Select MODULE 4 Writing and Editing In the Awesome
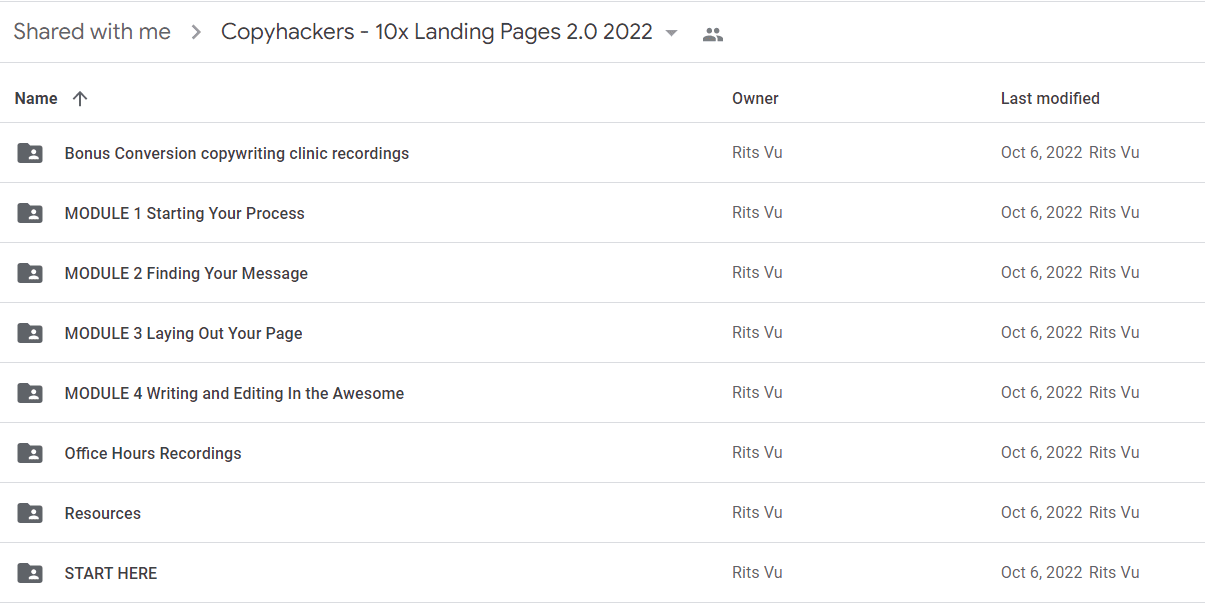The height and width of the screenshot is (604, 1205). pyautogui.click(x=234, y=393)
